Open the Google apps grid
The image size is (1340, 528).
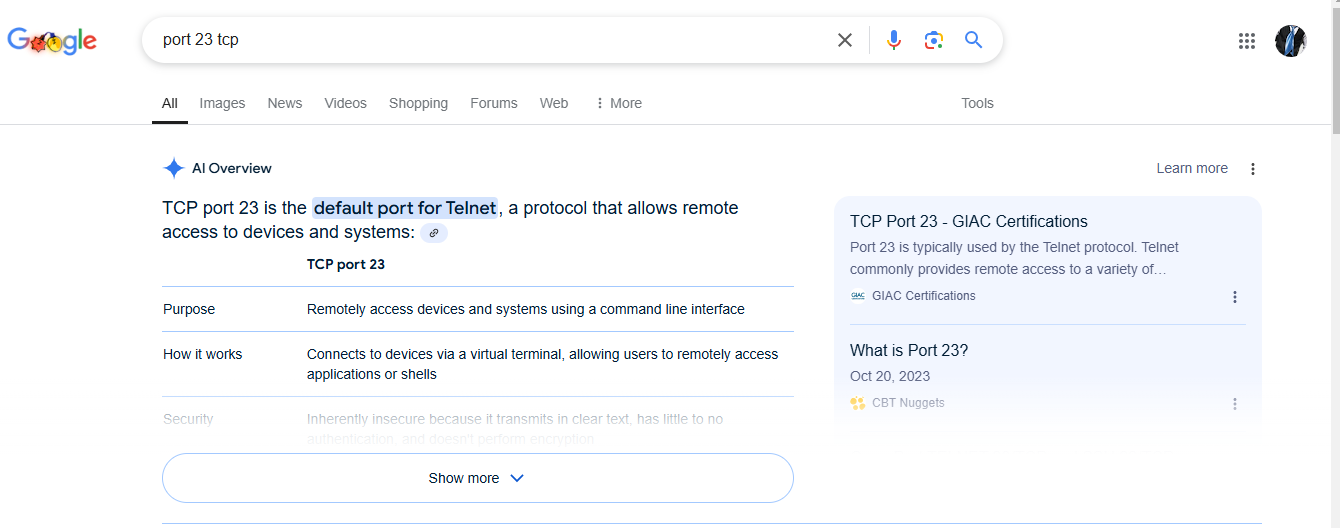click(1246, 41)
